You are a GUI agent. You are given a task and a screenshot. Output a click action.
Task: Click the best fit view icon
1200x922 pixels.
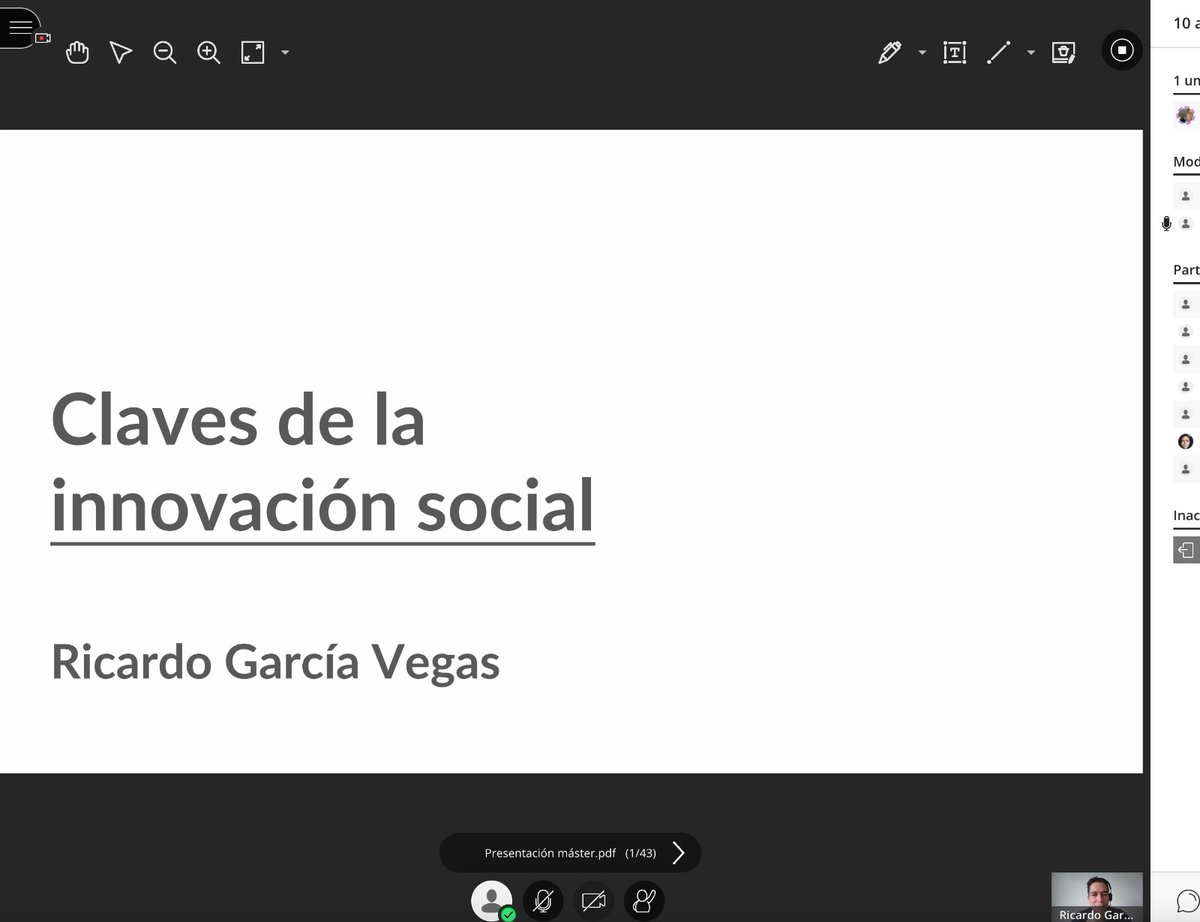[253, 53]
